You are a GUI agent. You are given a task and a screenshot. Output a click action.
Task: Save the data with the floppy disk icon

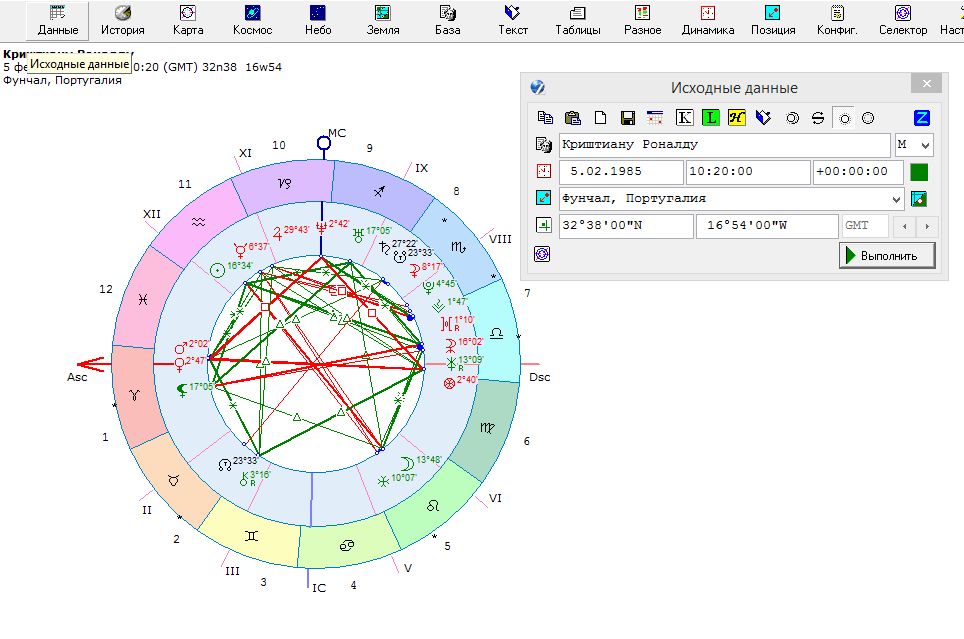(x=628, y=117)
